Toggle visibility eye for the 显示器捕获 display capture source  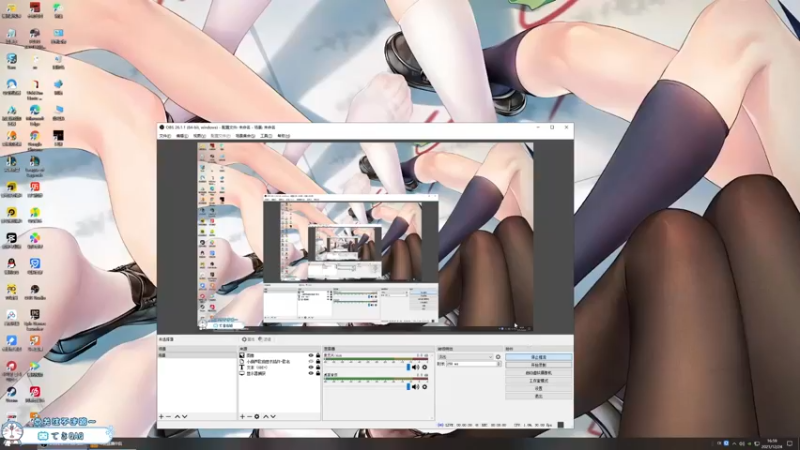pos(311,373)
